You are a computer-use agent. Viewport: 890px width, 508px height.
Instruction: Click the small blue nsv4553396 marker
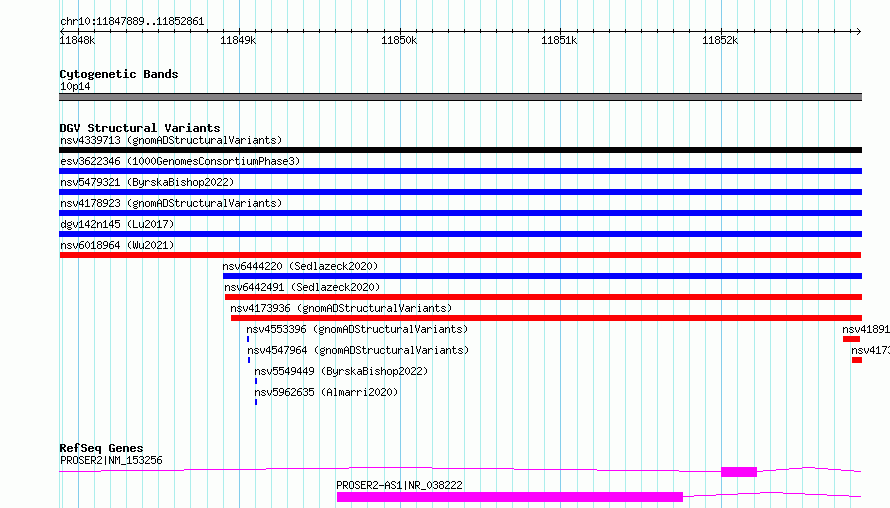(x=248, y=339)
